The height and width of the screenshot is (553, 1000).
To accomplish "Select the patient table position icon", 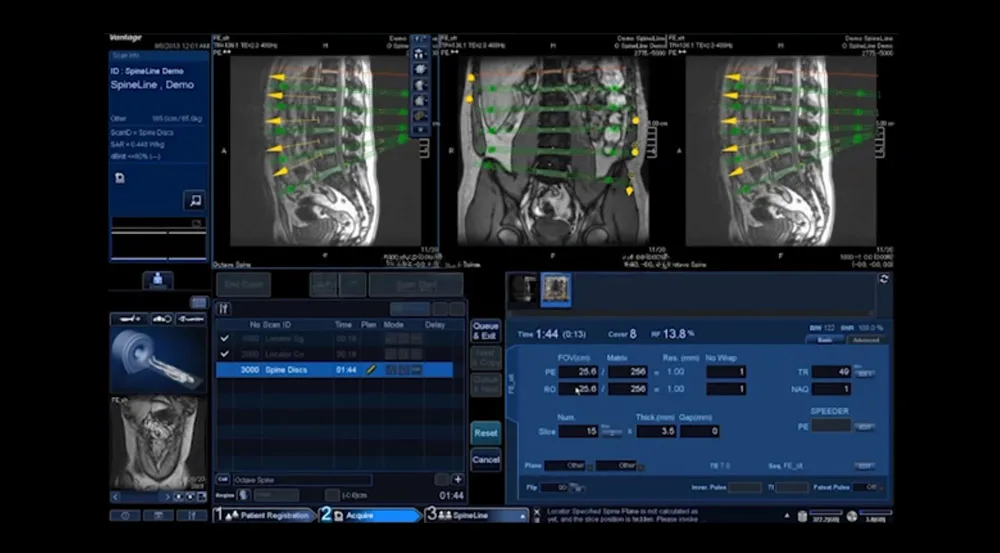I will 129,319.
